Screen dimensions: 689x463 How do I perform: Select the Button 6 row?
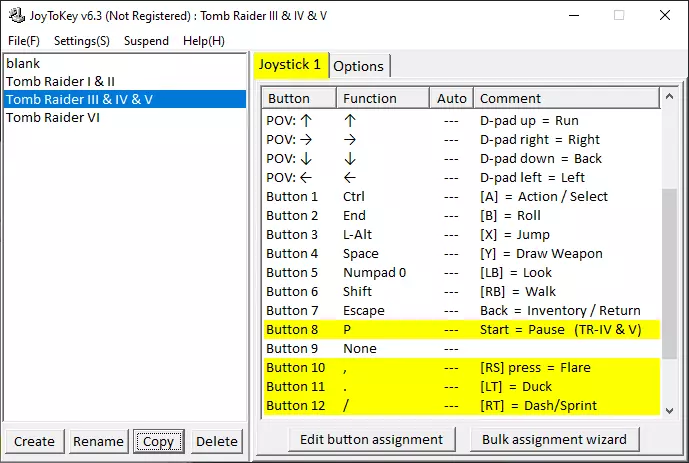click(461, 292)
